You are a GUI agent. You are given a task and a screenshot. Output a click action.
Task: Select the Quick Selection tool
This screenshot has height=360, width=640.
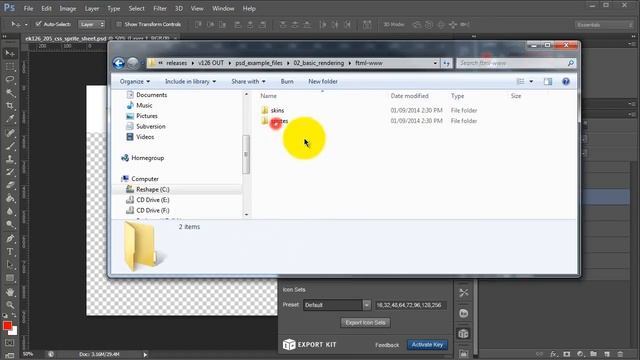(x=10, y=93)
